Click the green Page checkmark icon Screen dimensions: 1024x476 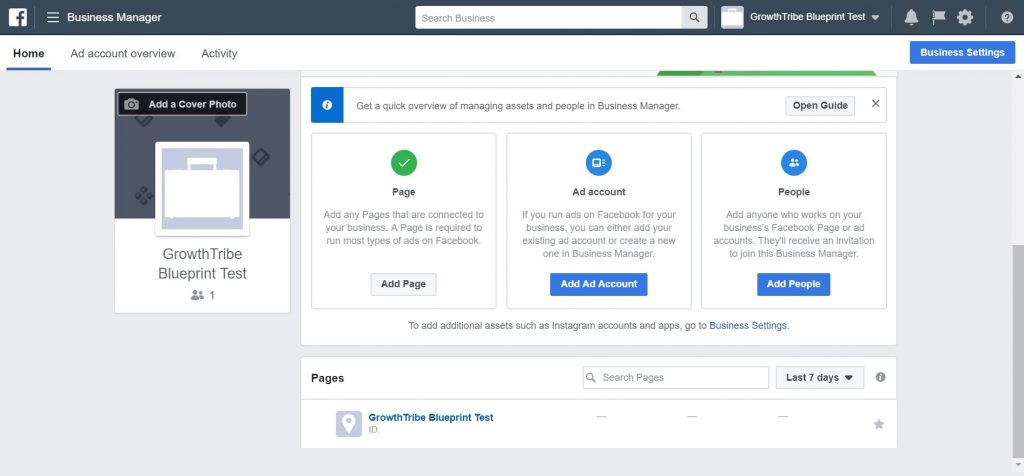[x=404, y=163]
